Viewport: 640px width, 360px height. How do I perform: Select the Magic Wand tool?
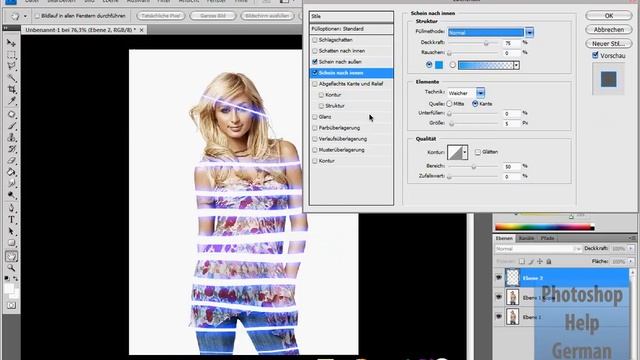pos(11,78)
